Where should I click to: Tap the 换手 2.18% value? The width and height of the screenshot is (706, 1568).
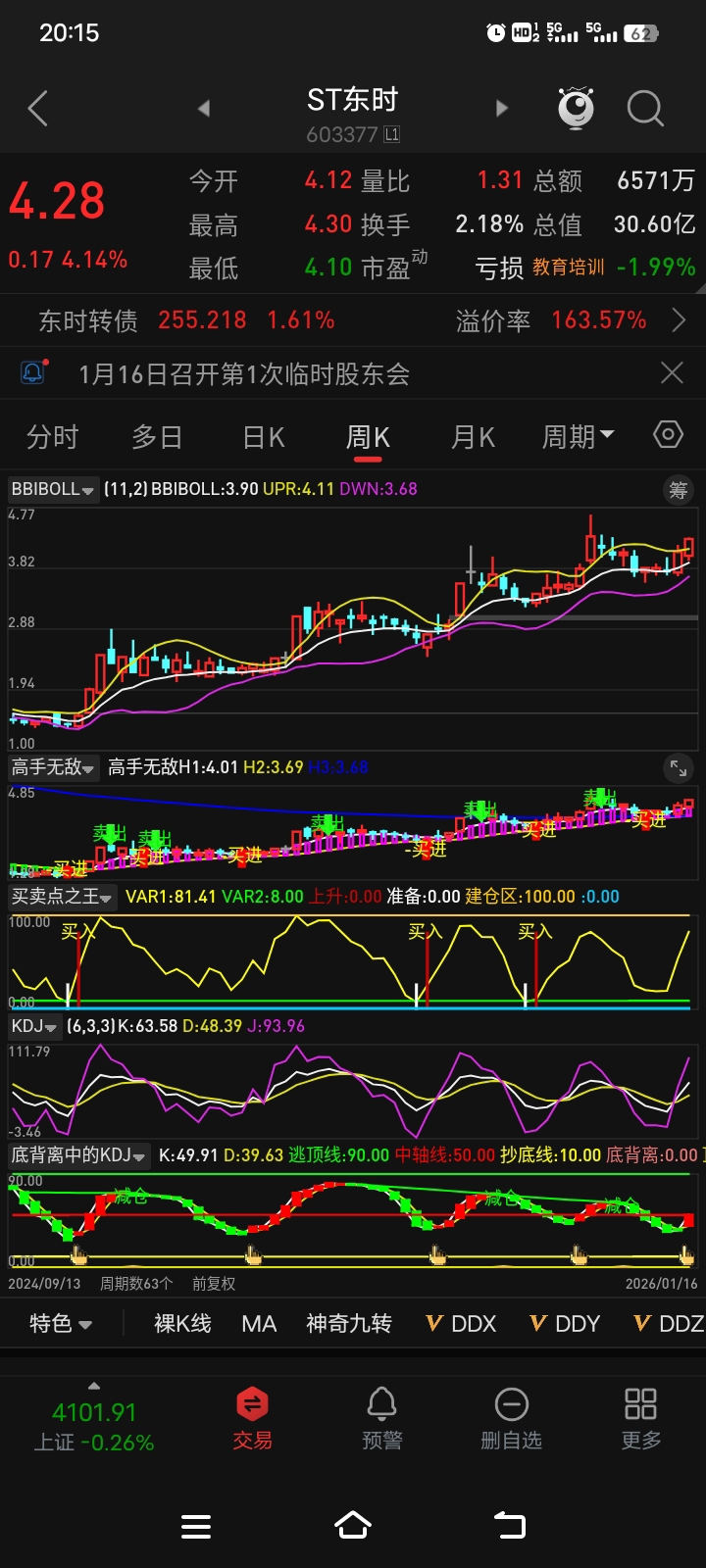pos(489,224)
